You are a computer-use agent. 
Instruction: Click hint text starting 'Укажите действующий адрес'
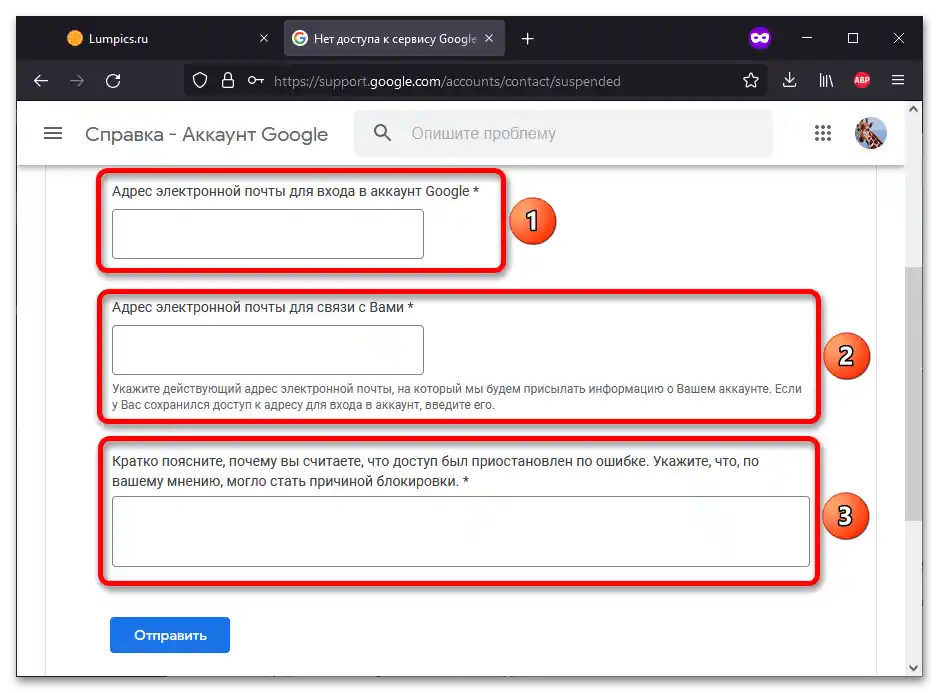pos(456,397)
